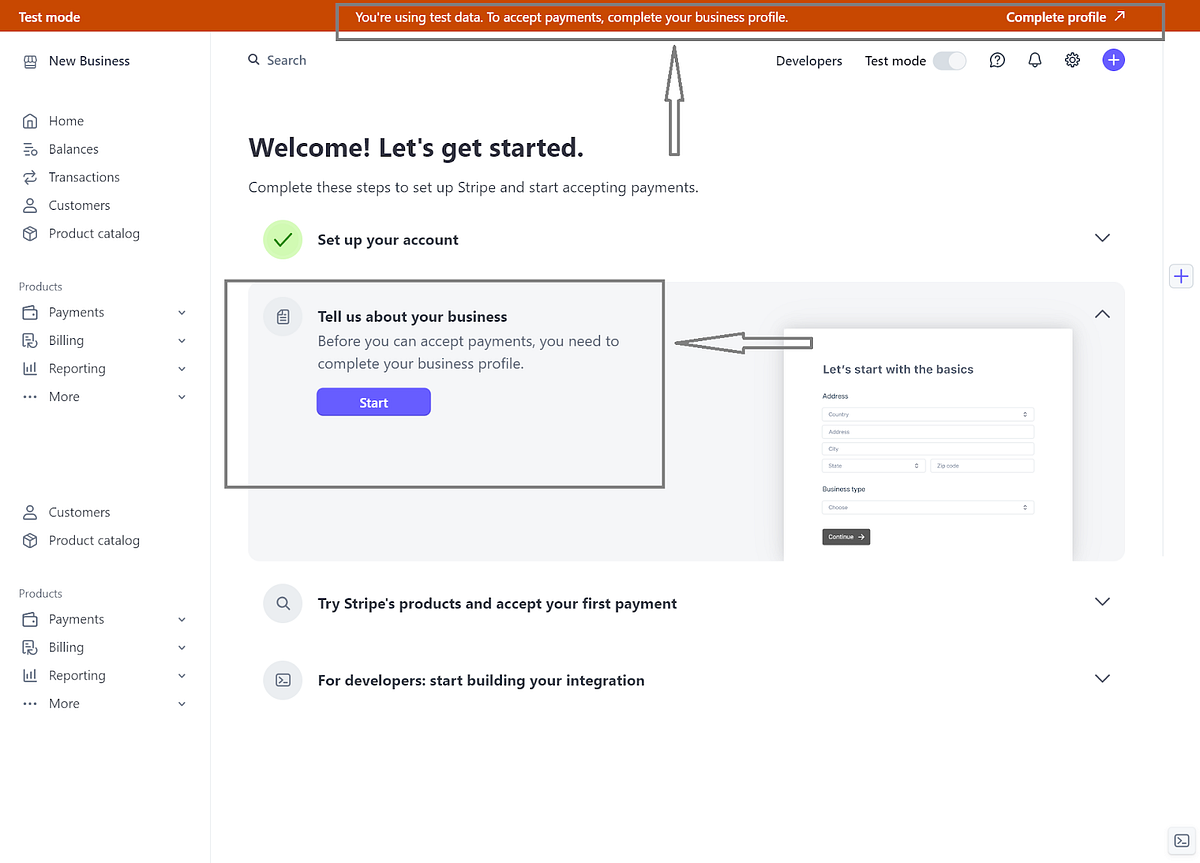Collapse the Tell us about your business section
The width and height of the screenshot is (1200, 863).
(x=1102, y=314)
